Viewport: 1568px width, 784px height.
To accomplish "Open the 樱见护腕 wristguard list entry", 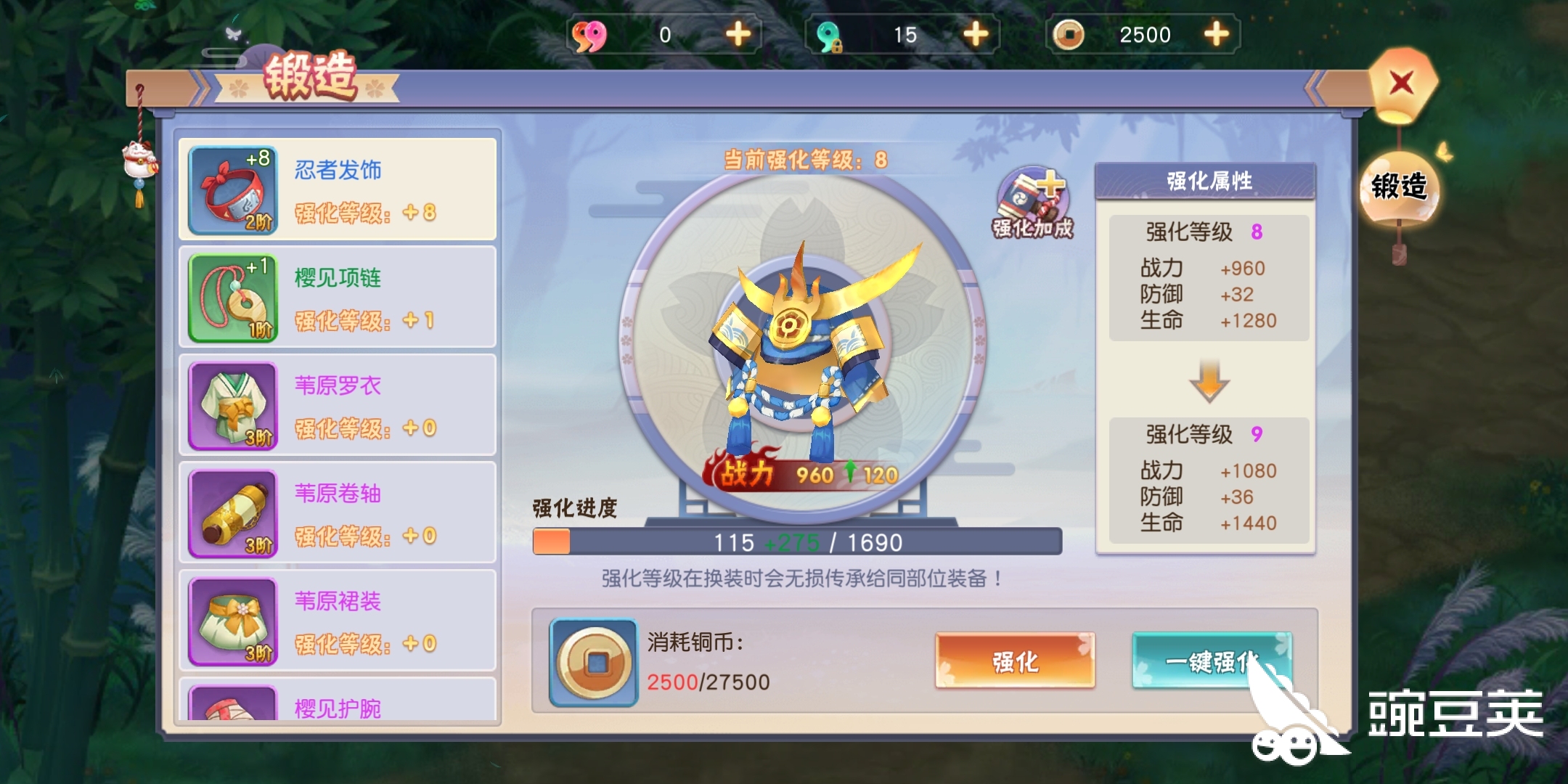I will pos(338,701).
